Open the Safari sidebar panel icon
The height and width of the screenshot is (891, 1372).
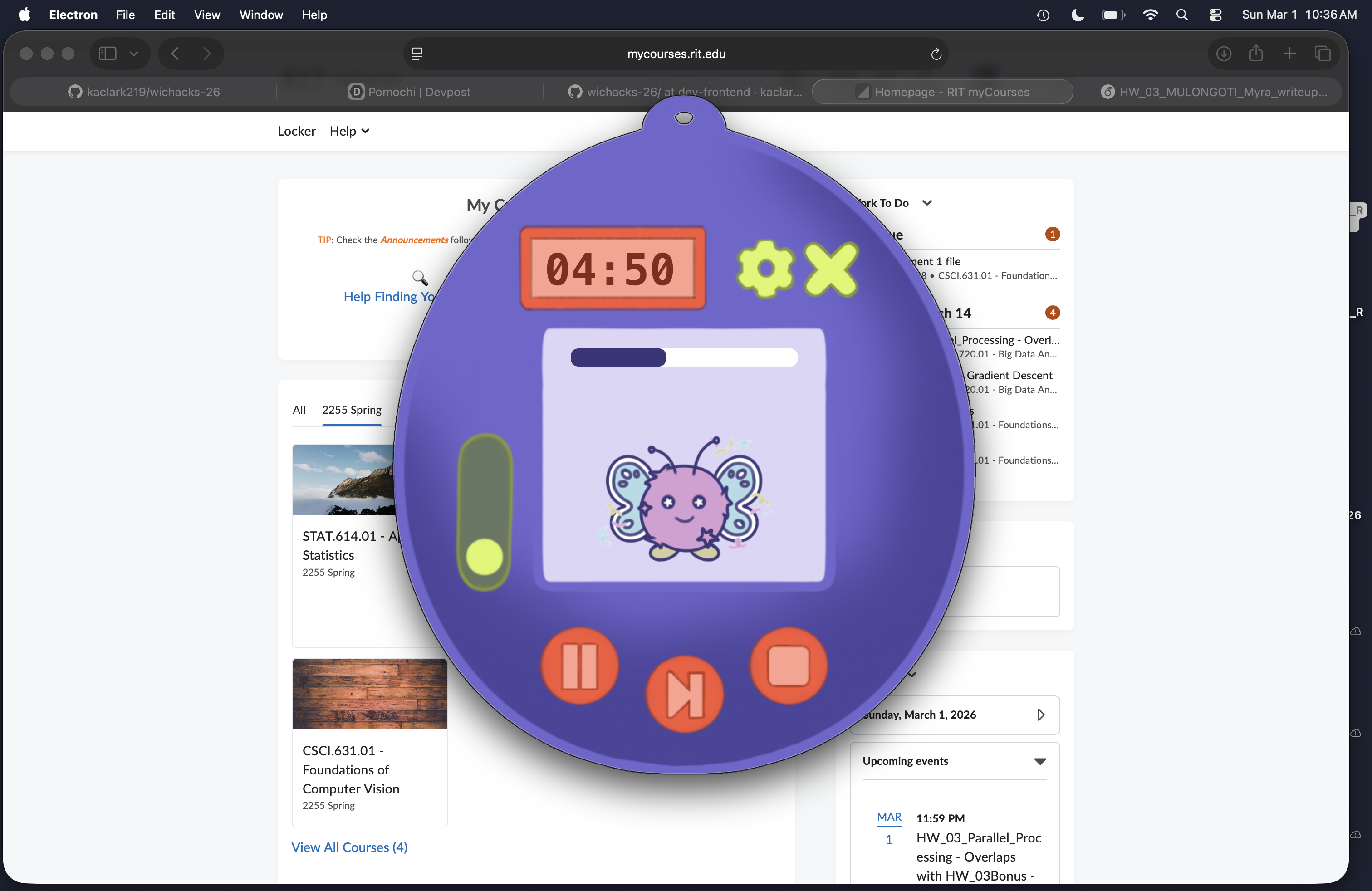pos(108,54)
